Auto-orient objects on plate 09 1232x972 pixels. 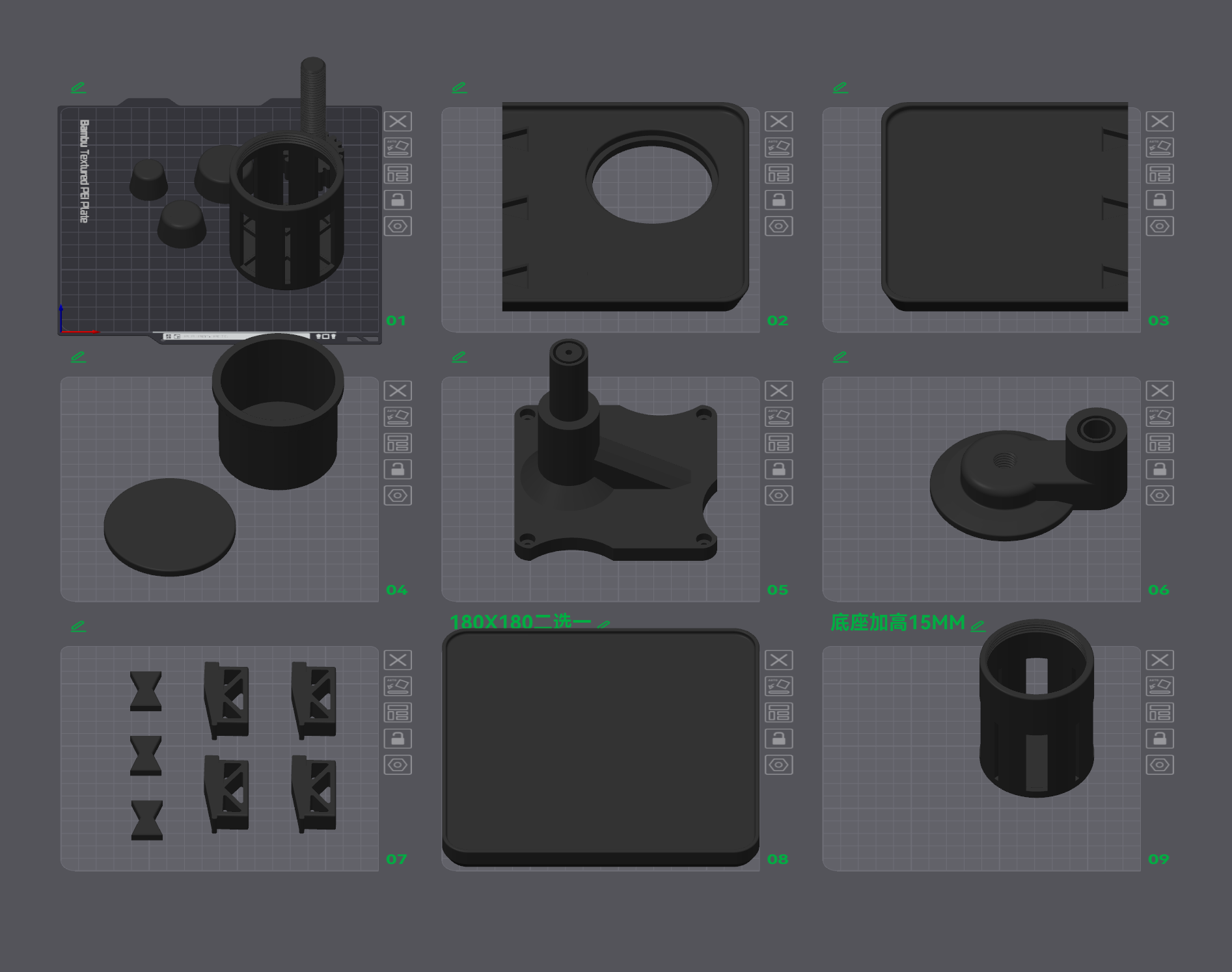[x=1160, y=686]
